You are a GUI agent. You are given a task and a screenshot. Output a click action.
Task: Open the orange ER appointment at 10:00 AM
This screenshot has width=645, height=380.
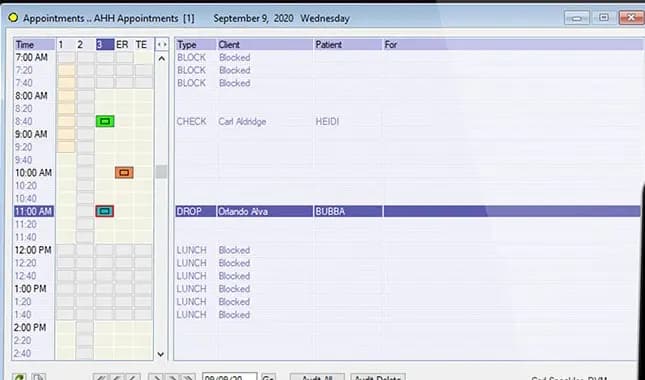point(124,173)
